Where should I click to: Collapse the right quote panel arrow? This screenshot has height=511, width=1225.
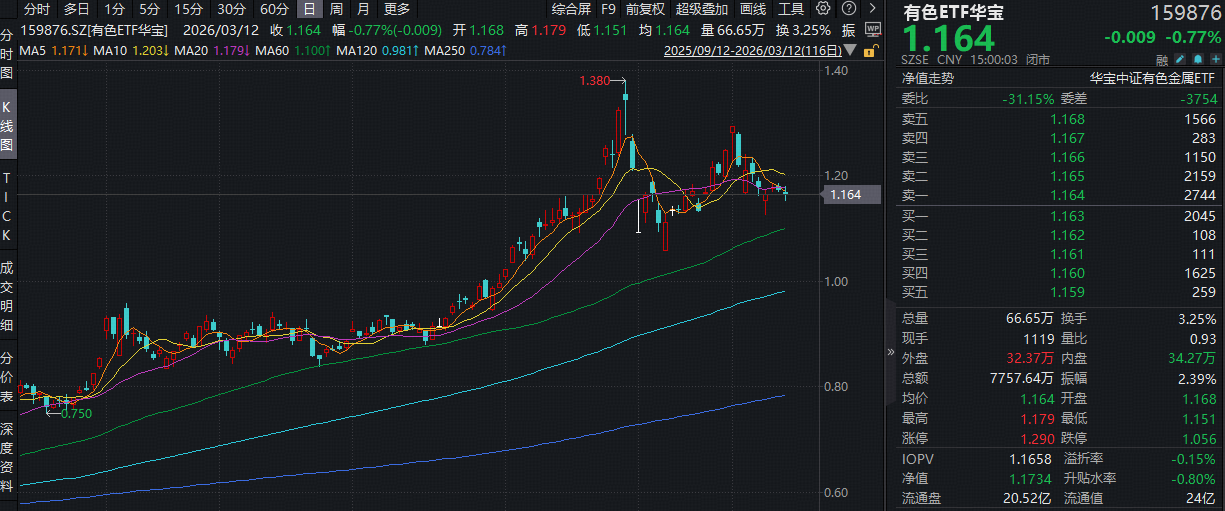tap(890, 352)
